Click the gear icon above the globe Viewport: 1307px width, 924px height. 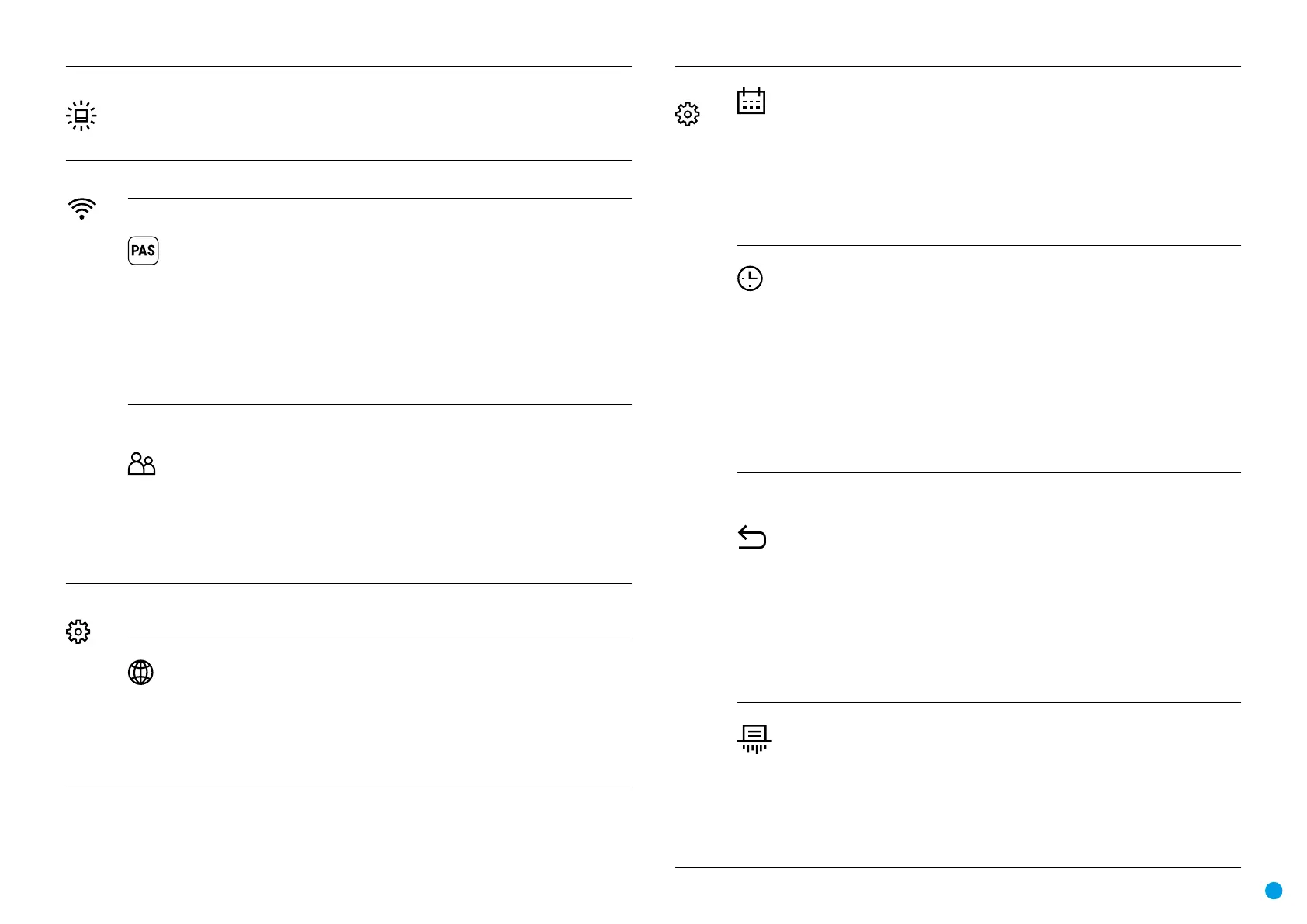coord(78,632)
